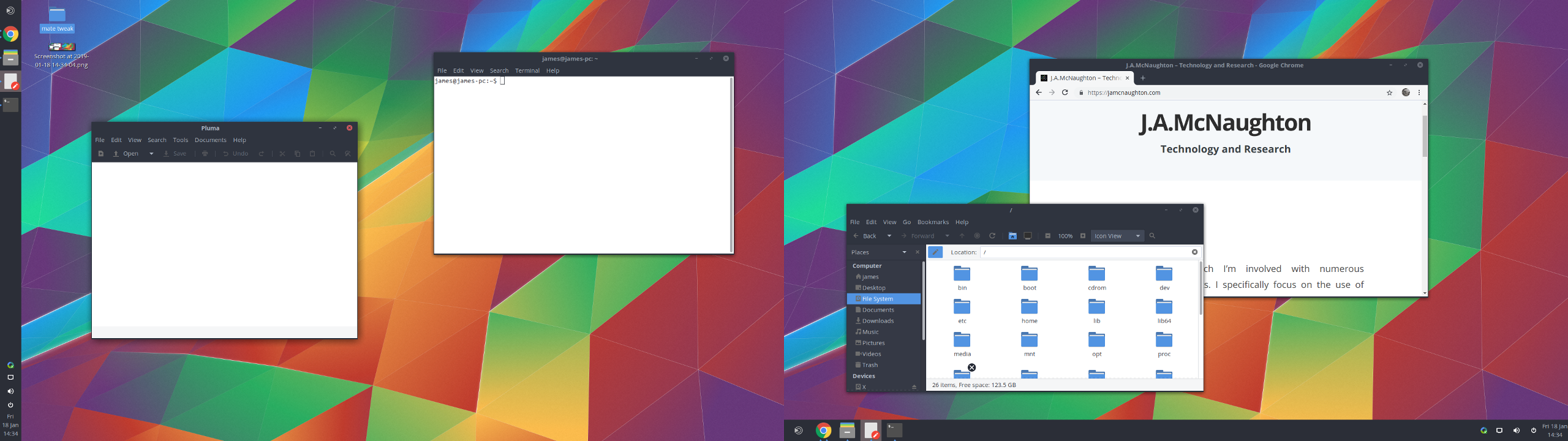This screenshot has height=441, width=1568.
Task: Open the Bookmarks menu in the file manager
Action: tap(932, 222)
